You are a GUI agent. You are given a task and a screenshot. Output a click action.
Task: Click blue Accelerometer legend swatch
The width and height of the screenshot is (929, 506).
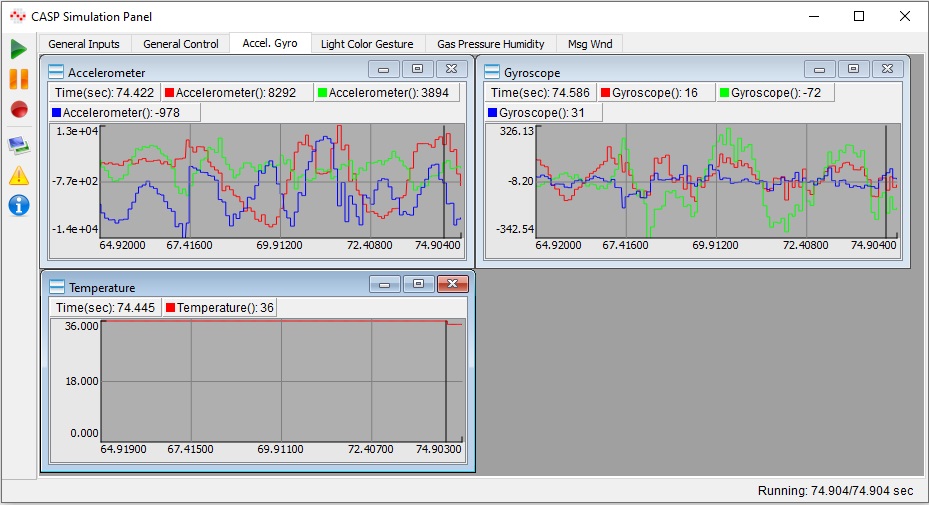click(x=57, y=113)
